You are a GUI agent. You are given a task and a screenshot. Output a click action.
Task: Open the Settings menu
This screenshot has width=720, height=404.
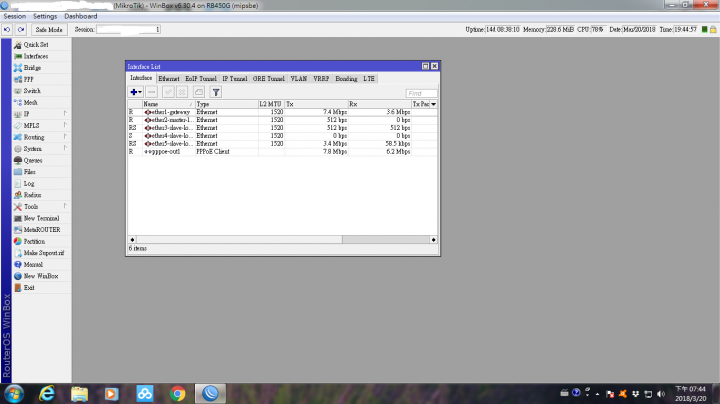[x=45, y=16]
